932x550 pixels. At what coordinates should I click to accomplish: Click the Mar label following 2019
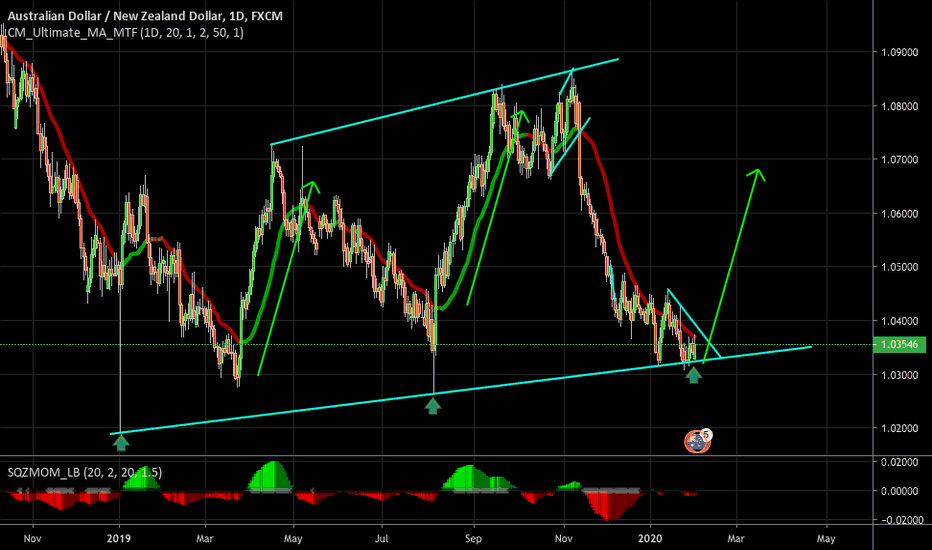[205, 539]
